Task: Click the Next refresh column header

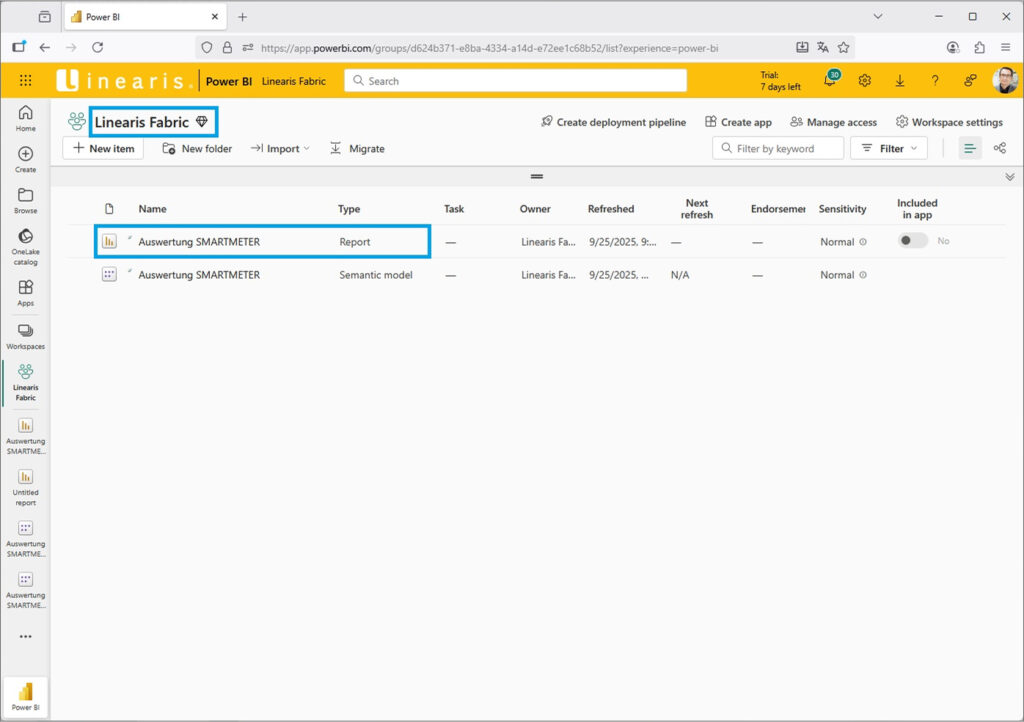Action: click(x=697, y=209)
